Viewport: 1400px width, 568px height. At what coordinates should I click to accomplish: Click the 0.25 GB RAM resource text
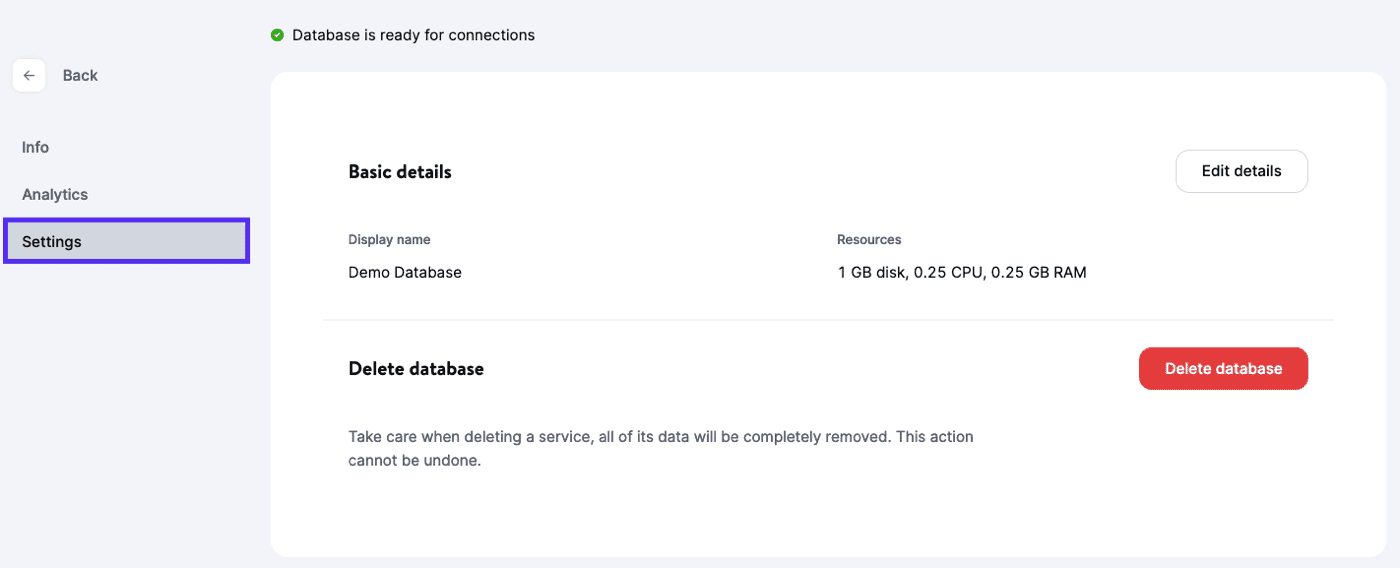point(1038,272)
